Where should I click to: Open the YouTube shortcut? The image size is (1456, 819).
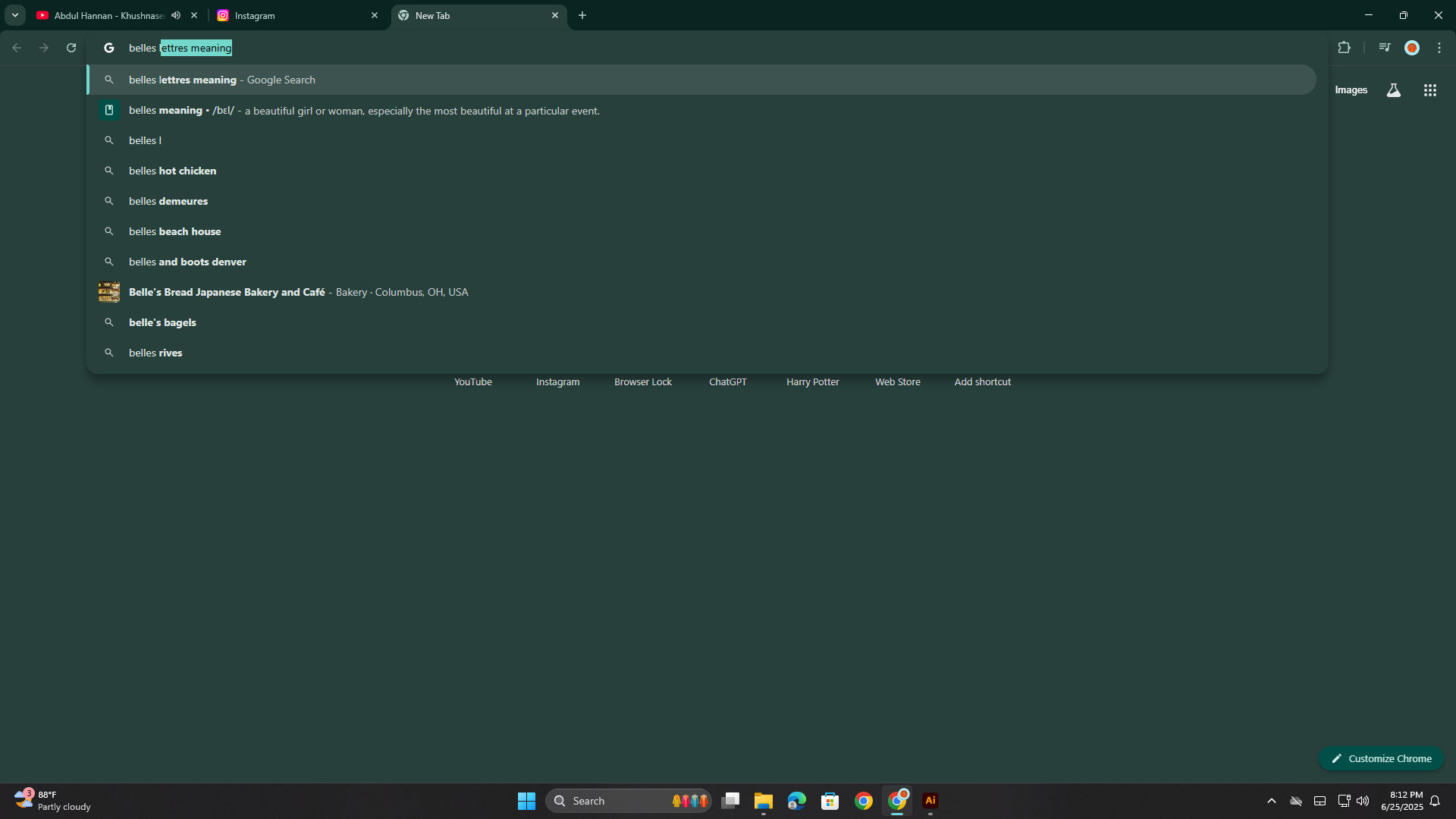click(473, 382)
